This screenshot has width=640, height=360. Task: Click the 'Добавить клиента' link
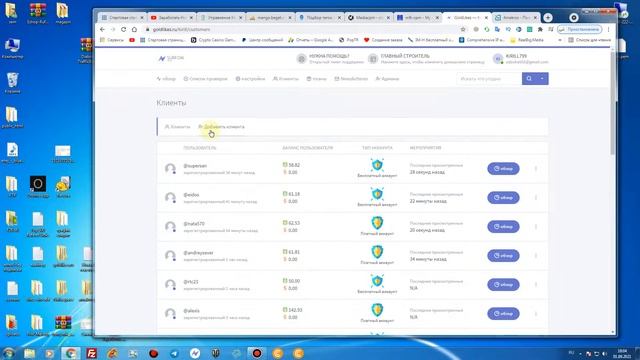(x=221, y=127)
